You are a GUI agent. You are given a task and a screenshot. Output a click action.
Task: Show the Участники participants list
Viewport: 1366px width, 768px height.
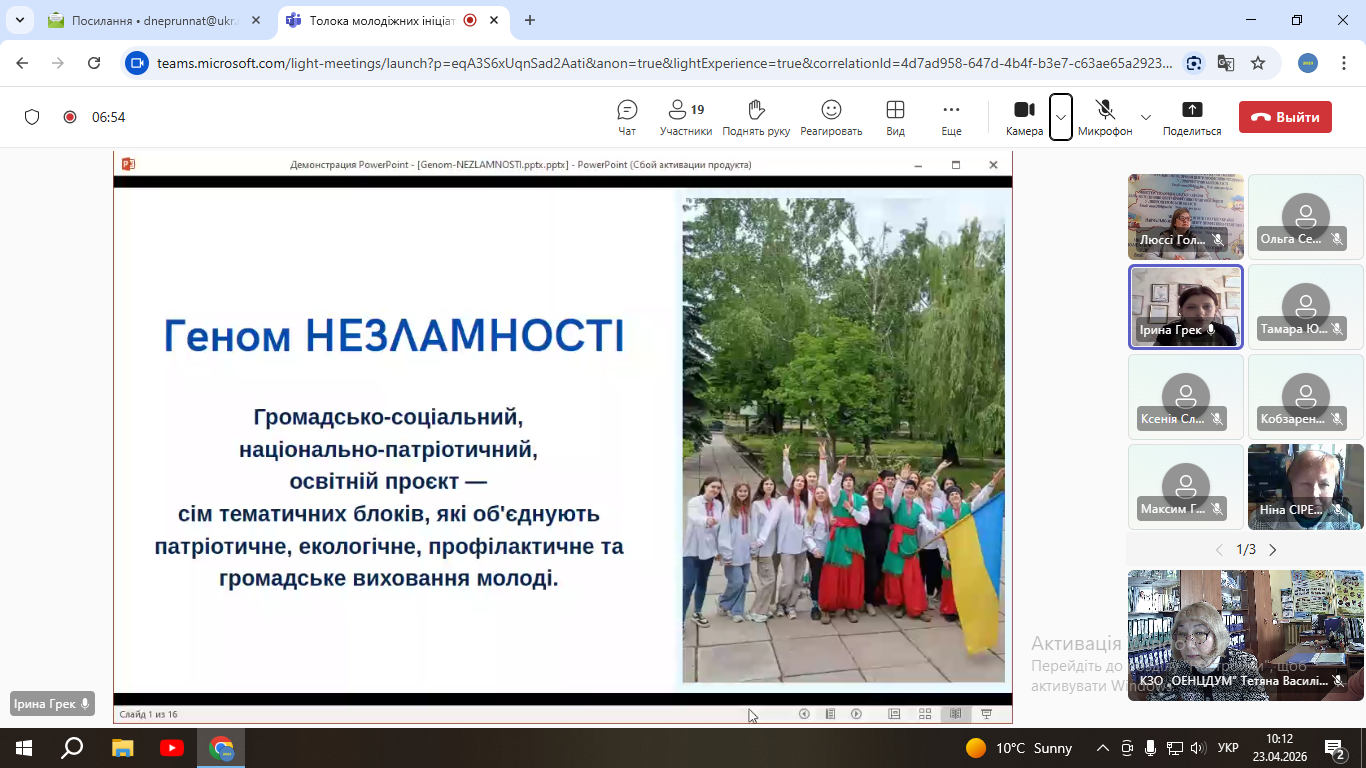coord(685,117)
